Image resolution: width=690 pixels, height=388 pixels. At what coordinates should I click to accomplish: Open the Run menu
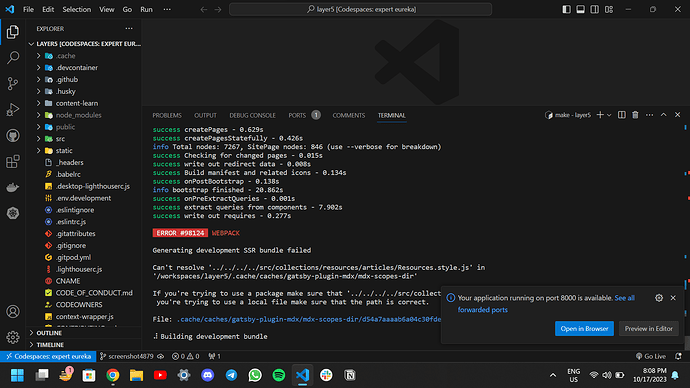tap(146, 9)
